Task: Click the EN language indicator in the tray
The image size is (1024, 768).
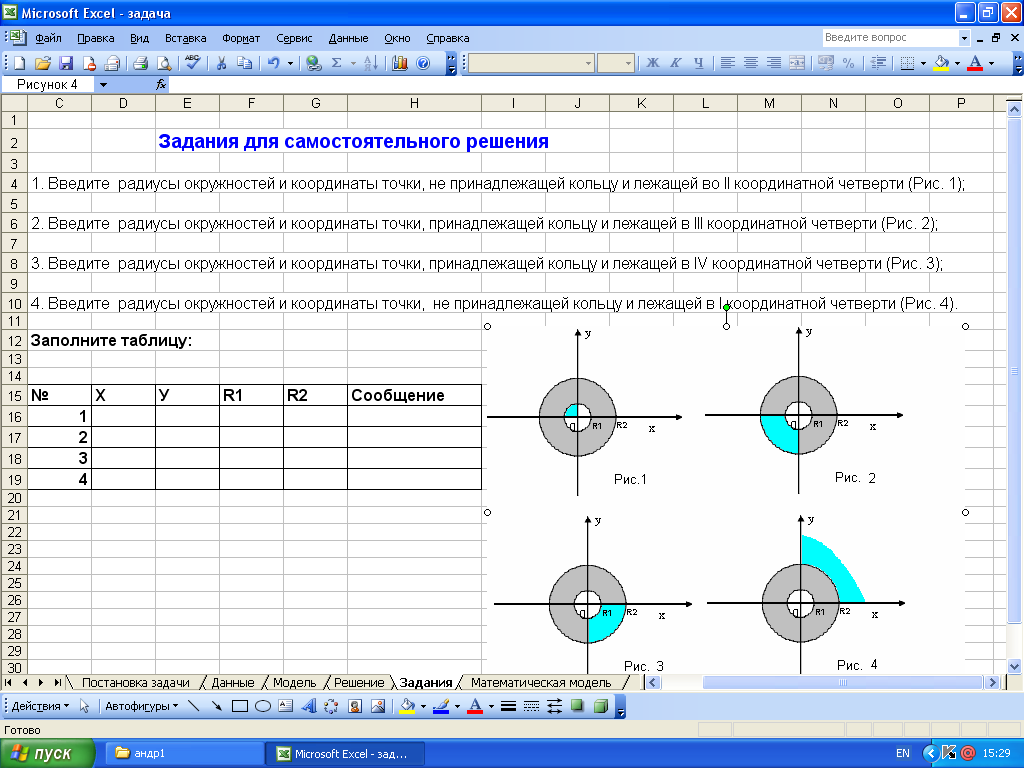Action: (x=903, y=753)
